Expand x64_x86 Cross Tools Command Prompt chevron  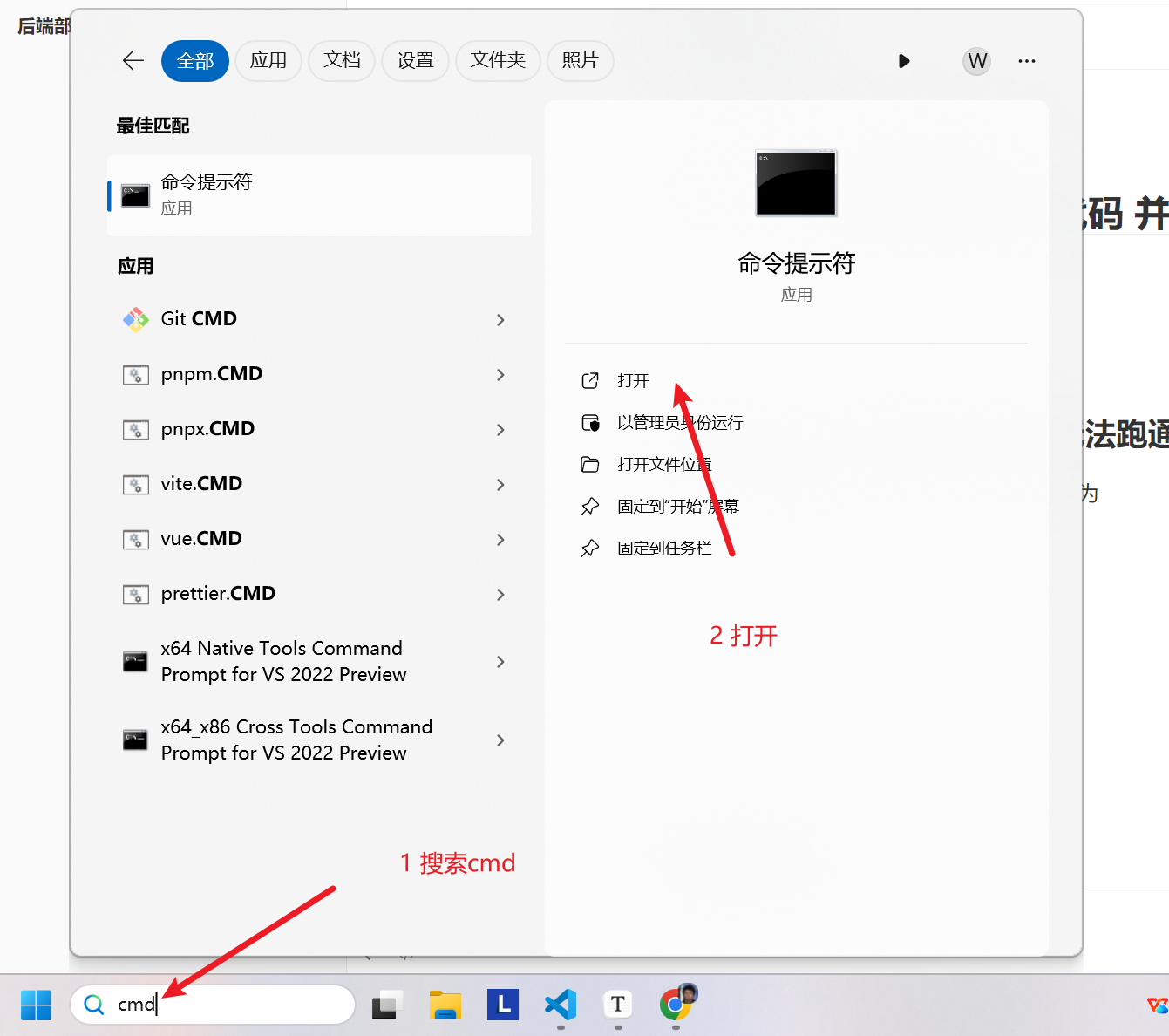tap(500, 740)
